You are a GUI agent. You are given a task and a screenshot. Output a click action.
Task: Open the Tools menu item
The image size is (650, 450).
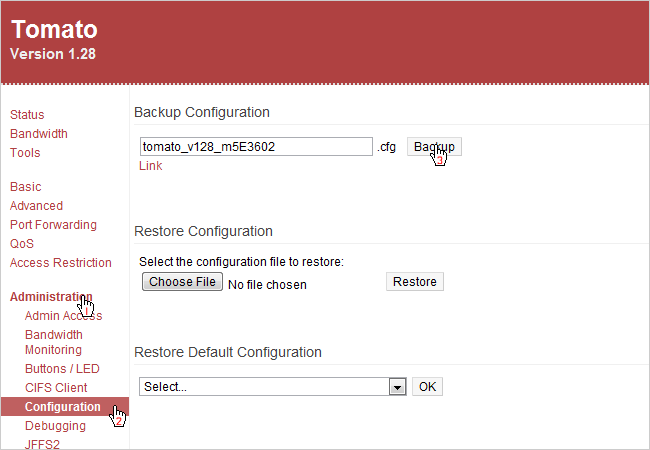click(x=25, y=153)
